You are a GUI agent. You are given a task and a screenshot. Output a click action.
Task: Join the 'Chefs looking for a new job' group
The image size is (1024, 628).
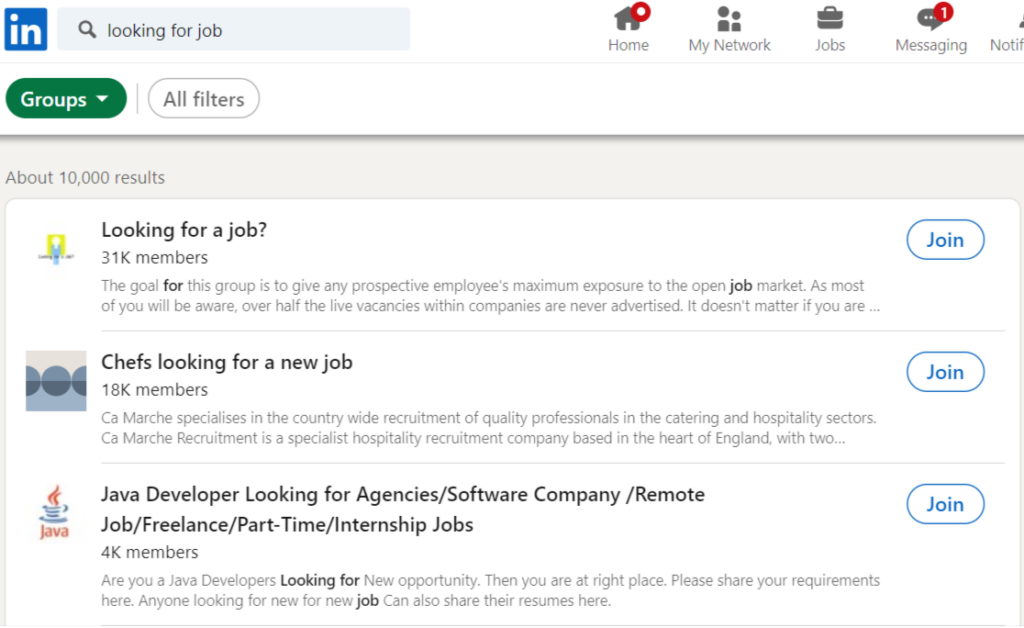click(x=944, y=371)
